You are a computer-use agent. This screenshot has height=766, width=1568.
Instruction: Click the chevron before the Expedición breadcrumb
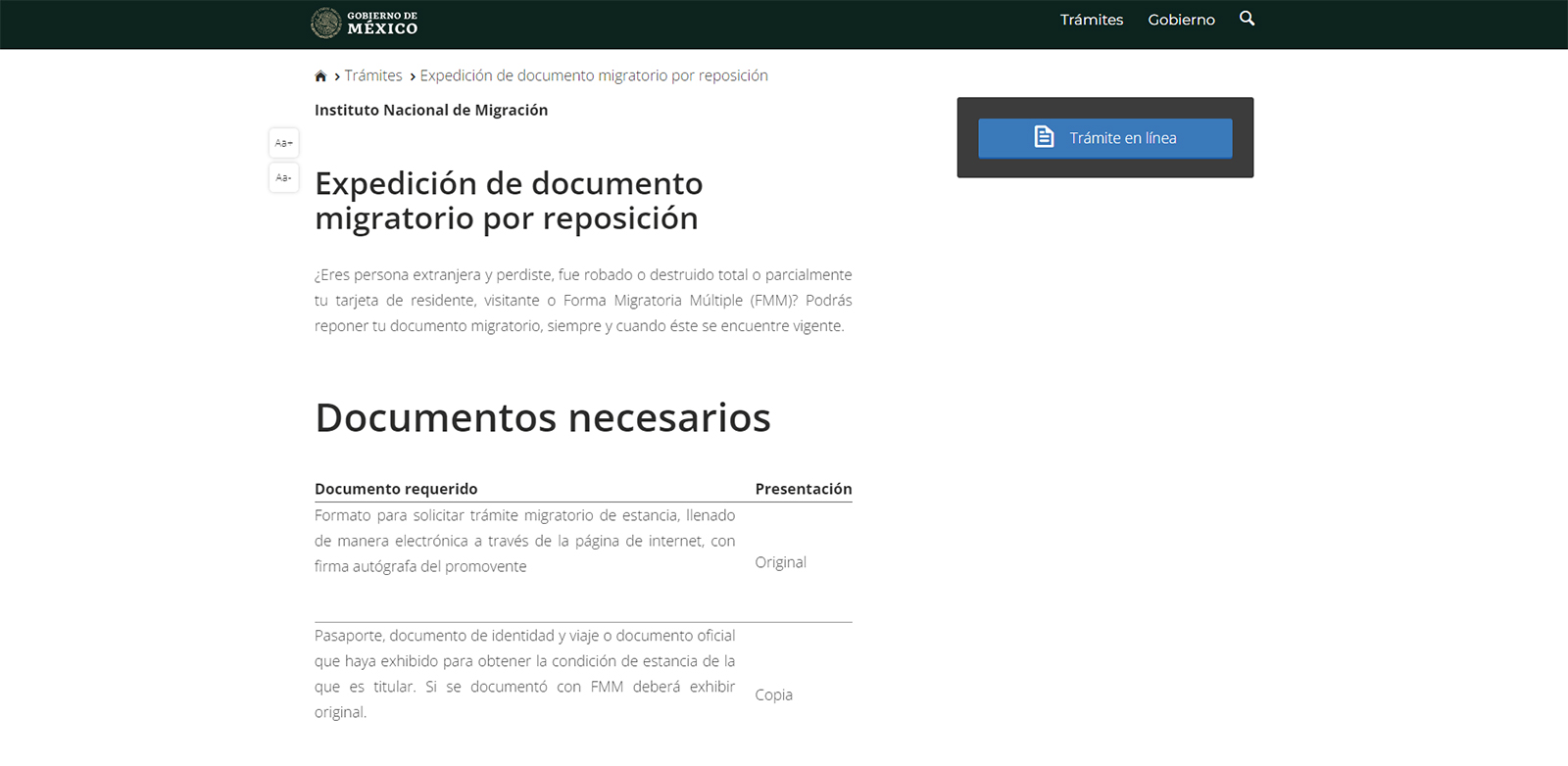pyautogui.click(x=413, y=76)
